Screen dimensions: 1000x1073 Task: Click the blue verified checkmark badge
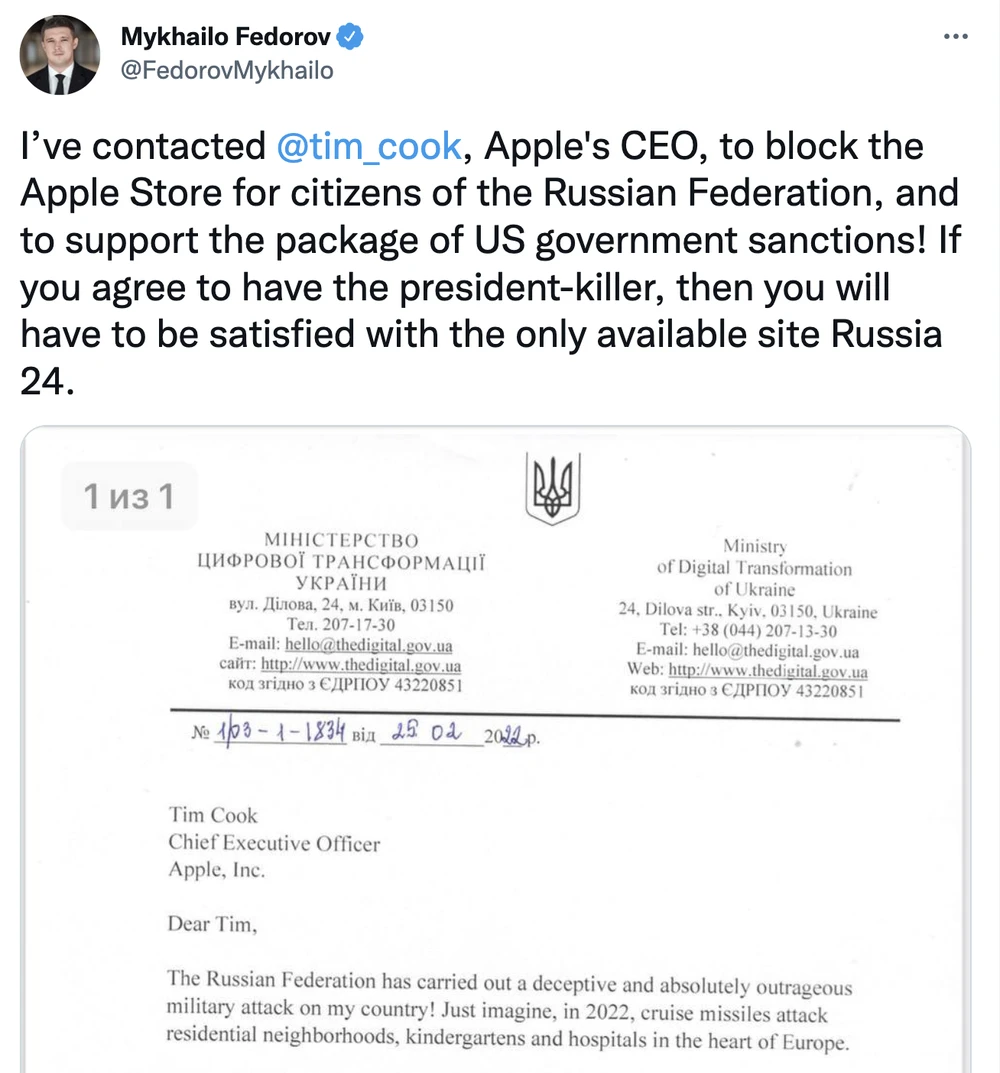pyautogui.click(x=349, y=38)
